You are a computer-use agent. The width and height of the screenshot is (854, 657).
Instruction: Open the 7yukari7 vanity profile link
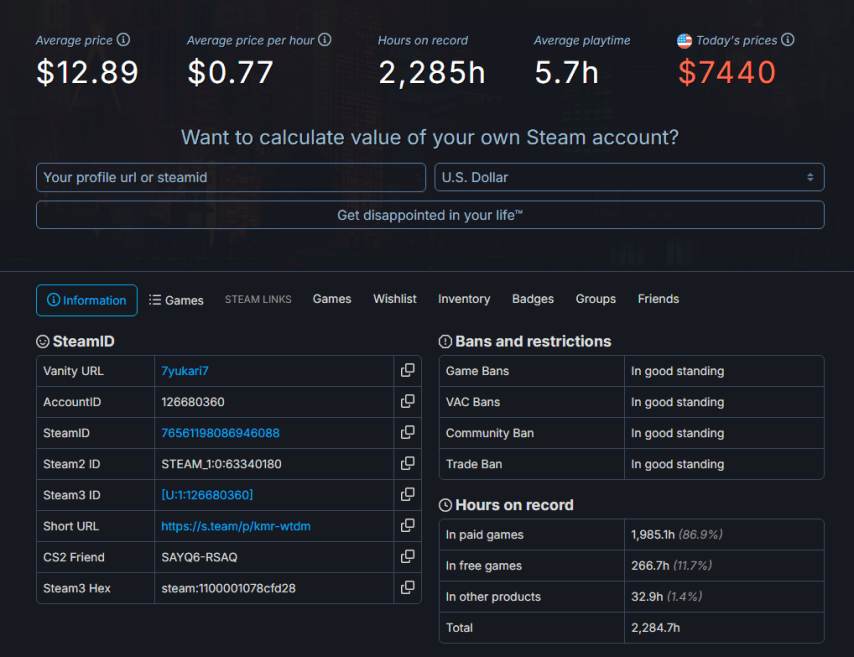pyautogui.click(x=183, y=370)
